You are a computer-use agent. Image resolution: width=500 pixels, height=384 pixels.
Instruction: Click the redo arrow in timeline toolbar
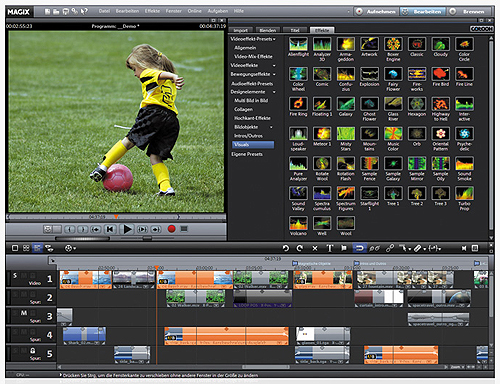(300, 248)
